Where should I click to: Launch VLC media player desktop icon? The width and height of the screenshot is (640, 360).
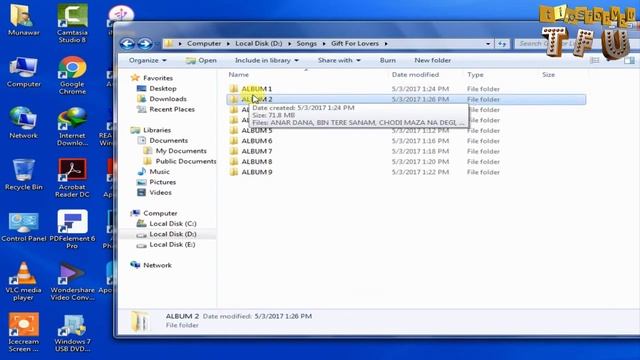click(23, 282)
